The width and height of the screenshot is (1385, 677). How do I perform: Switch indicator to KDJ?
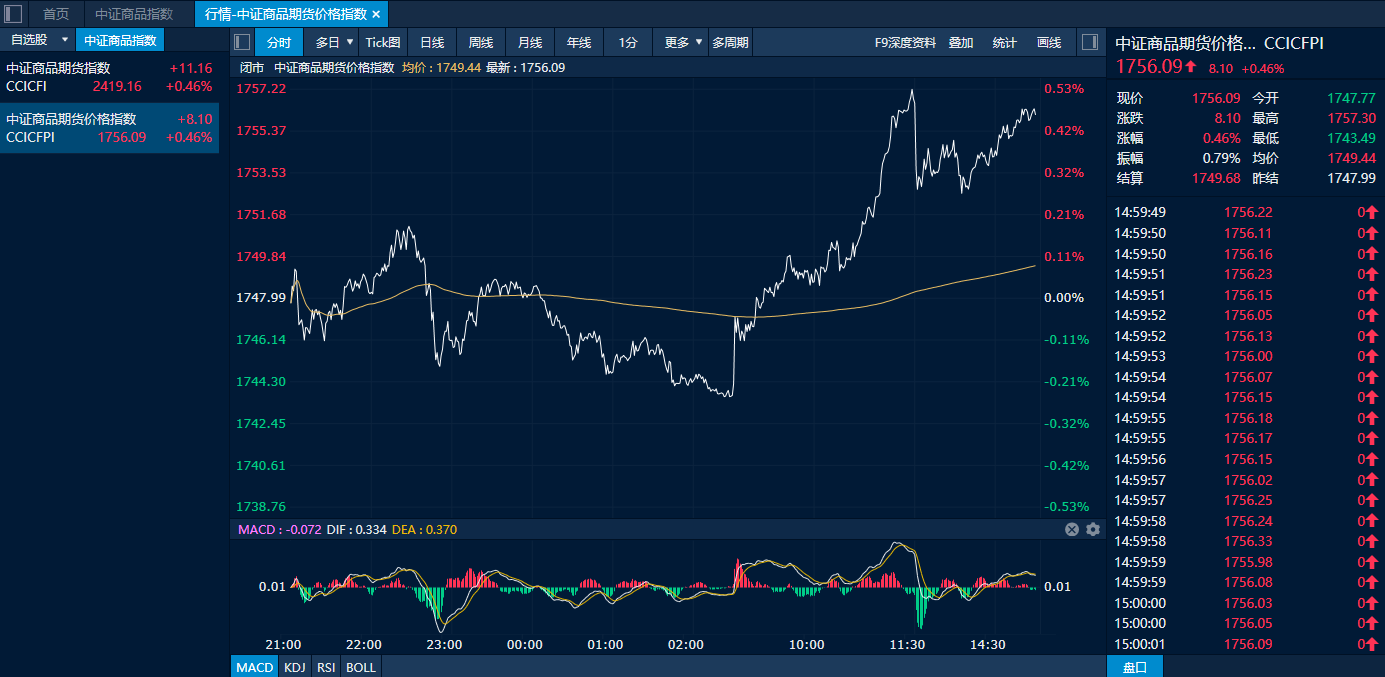pos(294,667)
